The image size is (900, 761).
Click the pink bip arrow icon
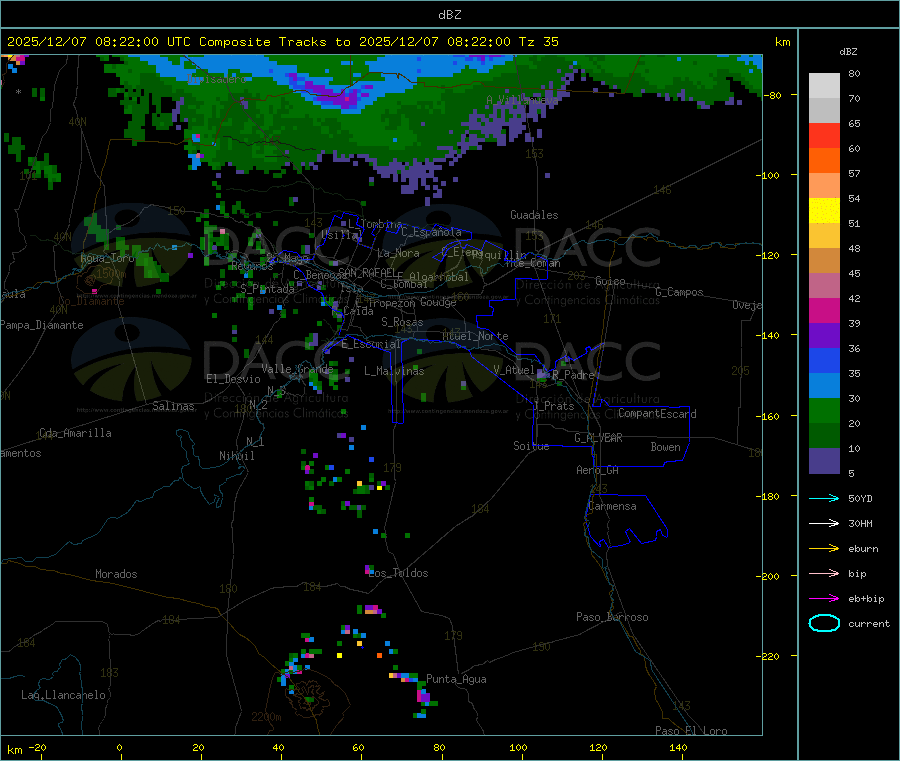coord(824,573)
